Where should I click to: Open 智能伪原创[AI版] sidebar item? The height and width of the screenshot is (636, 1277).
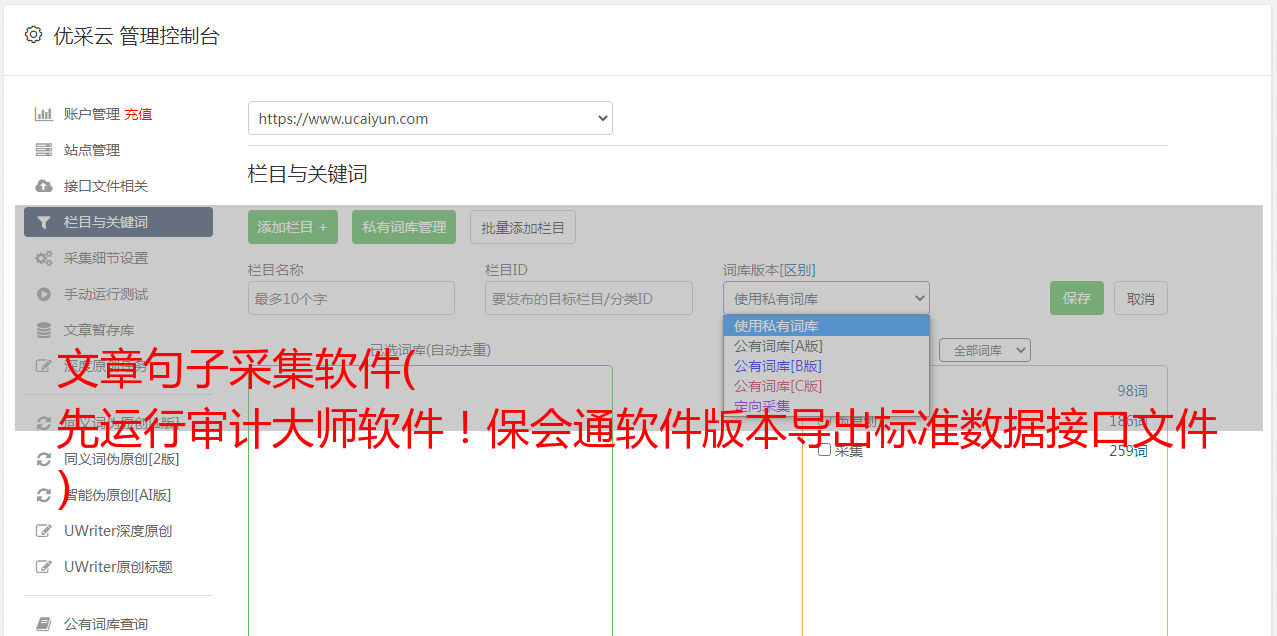click(118, 495)
